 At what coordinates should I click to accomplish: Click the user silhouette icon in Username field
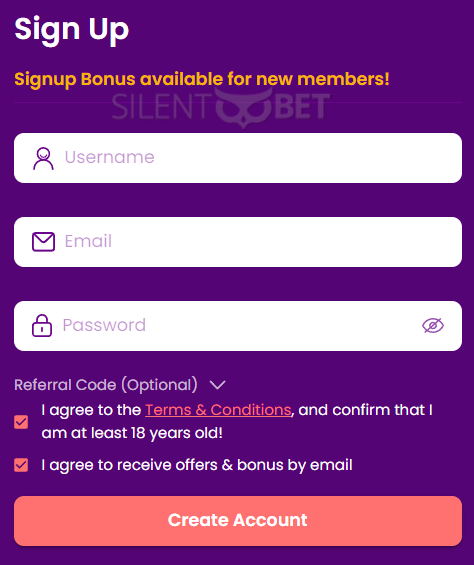[43, 158]
